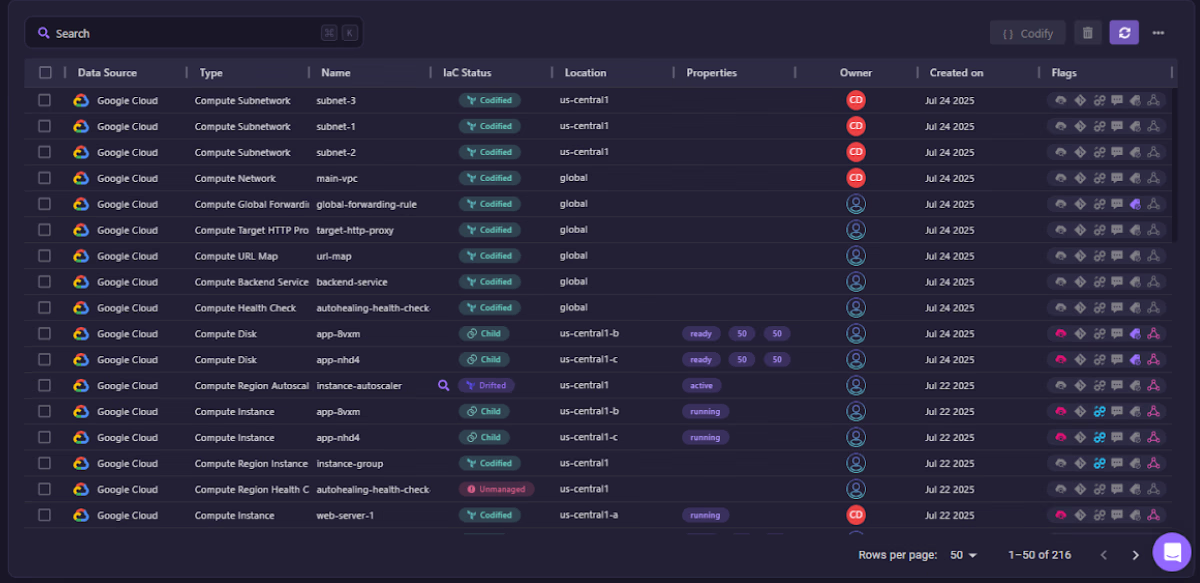This screenshot has width=1200, height=583.
Task: Check the box for web-server-1 row
Action: tap(44, 515)
